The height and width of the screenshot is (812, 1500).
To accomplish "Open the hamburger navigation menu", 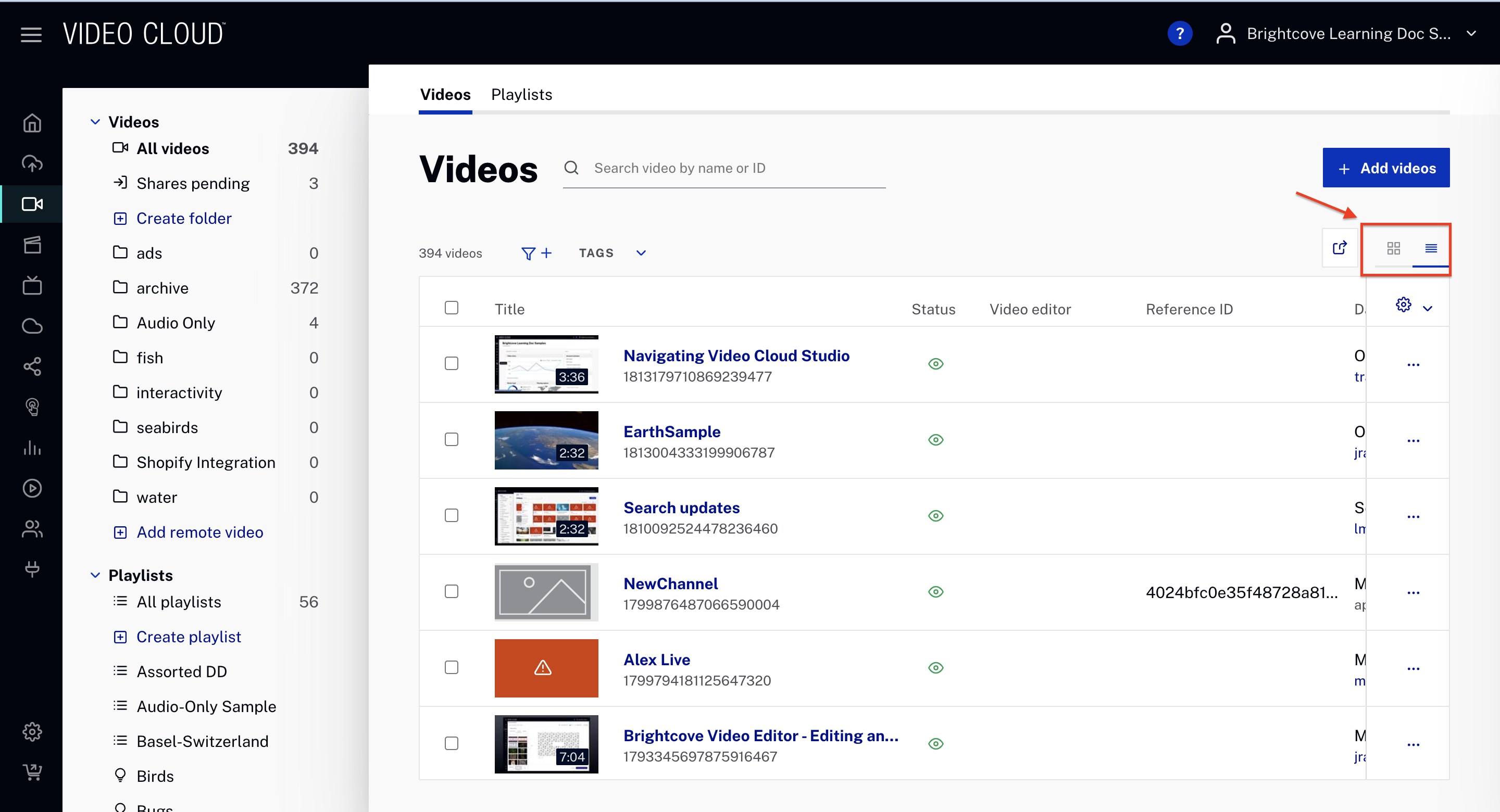I will (x=31, y=34).
